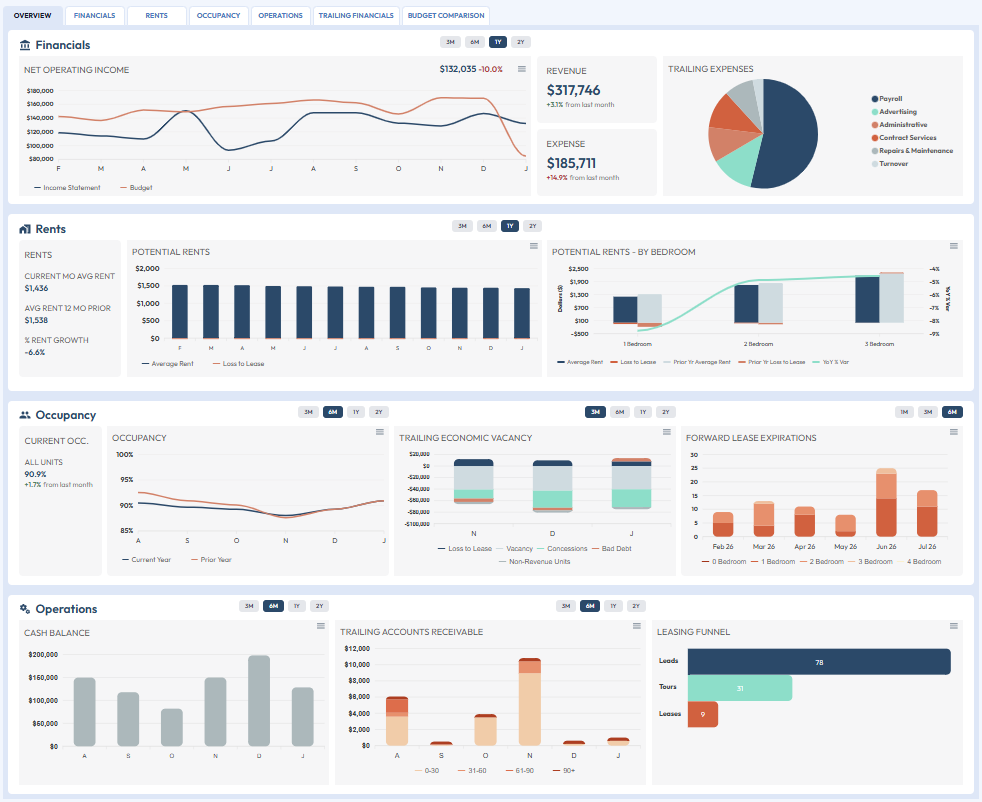Click the Leads funnel bar
This screenshot has width=982, height=802.
point(819,662)
